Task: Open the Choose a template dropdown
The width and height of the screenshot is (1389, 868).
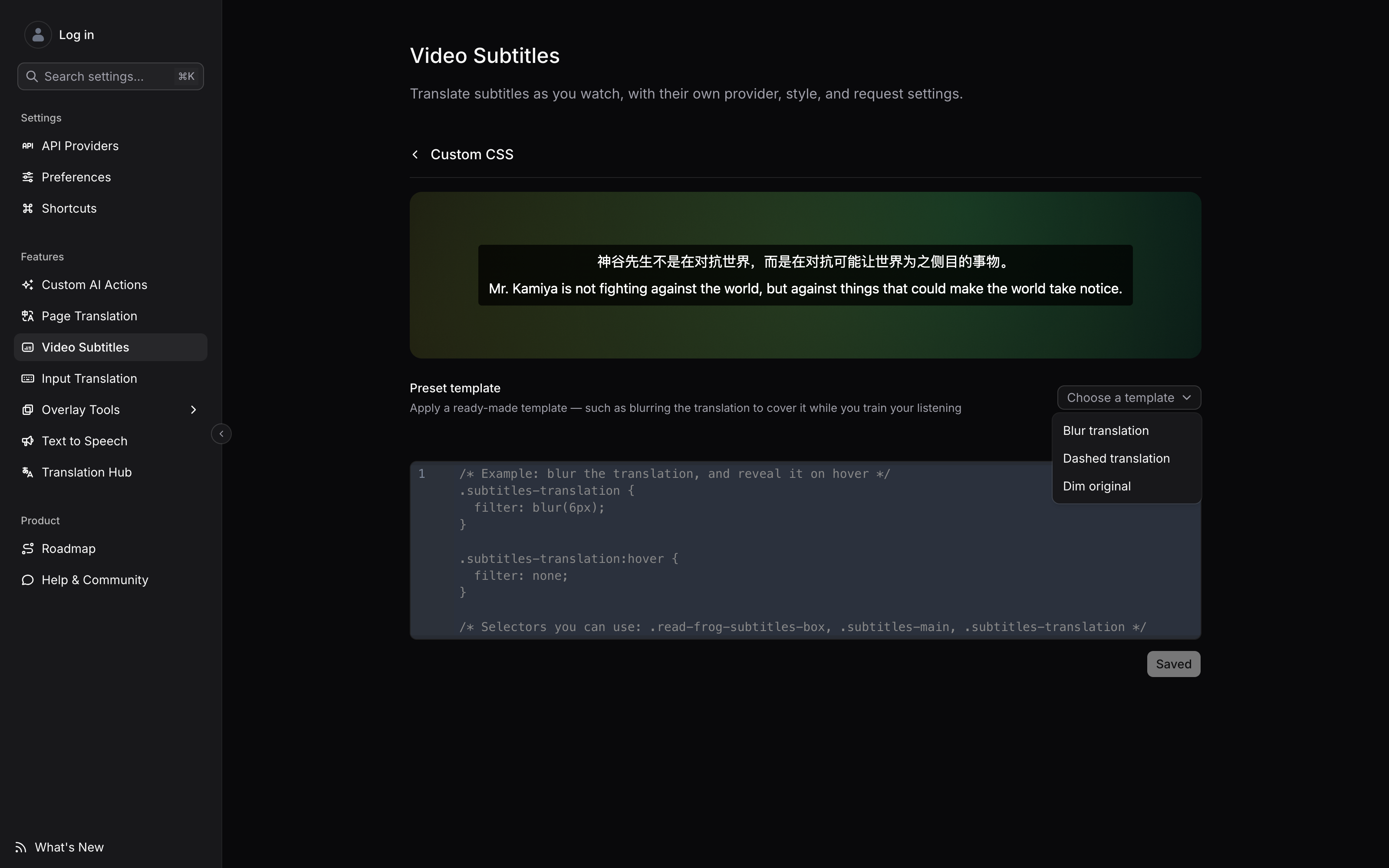Action: [1129, 398]
